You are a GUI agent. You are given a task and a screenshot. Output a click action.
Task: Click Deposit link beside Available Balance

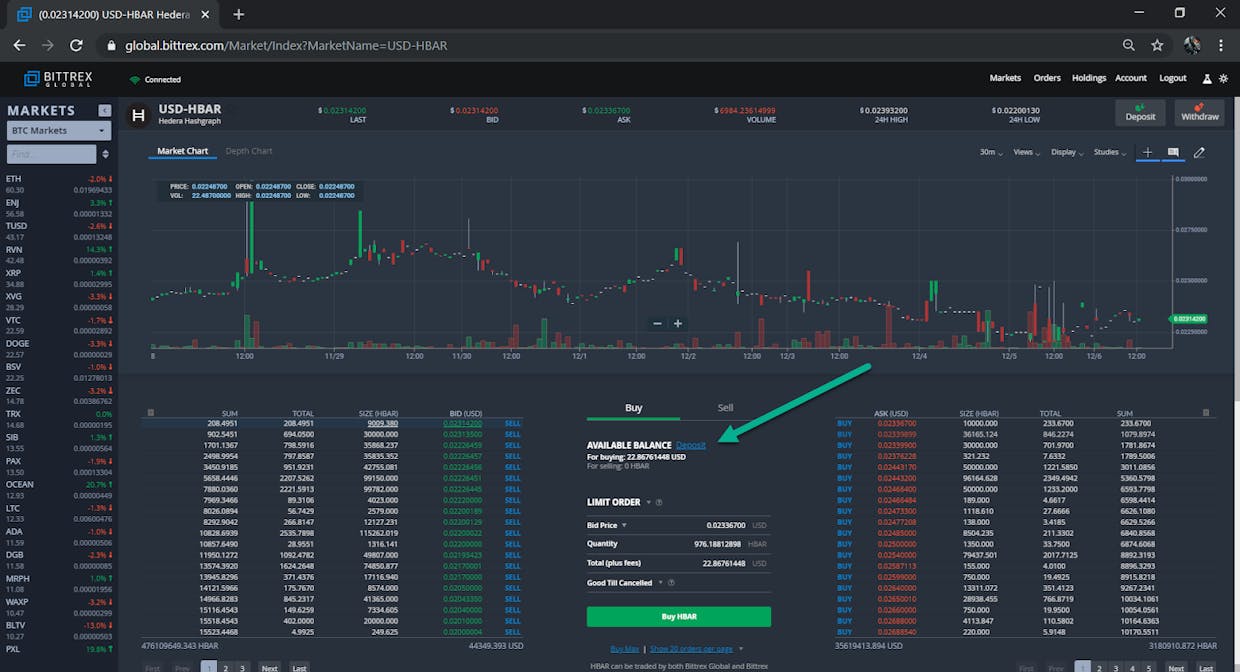(691, 445)
